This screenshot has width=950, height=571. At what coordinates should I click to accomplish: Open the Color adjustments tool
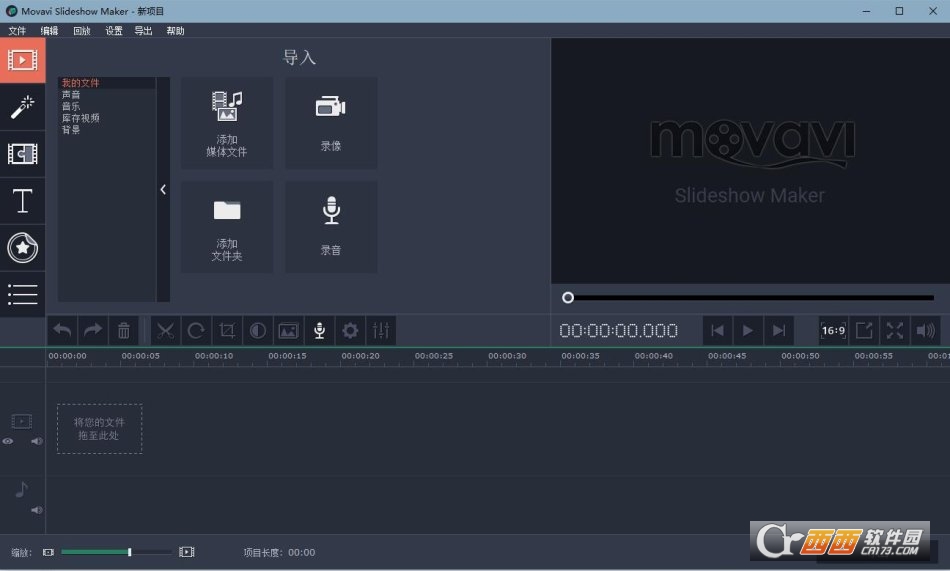point(257,330)
